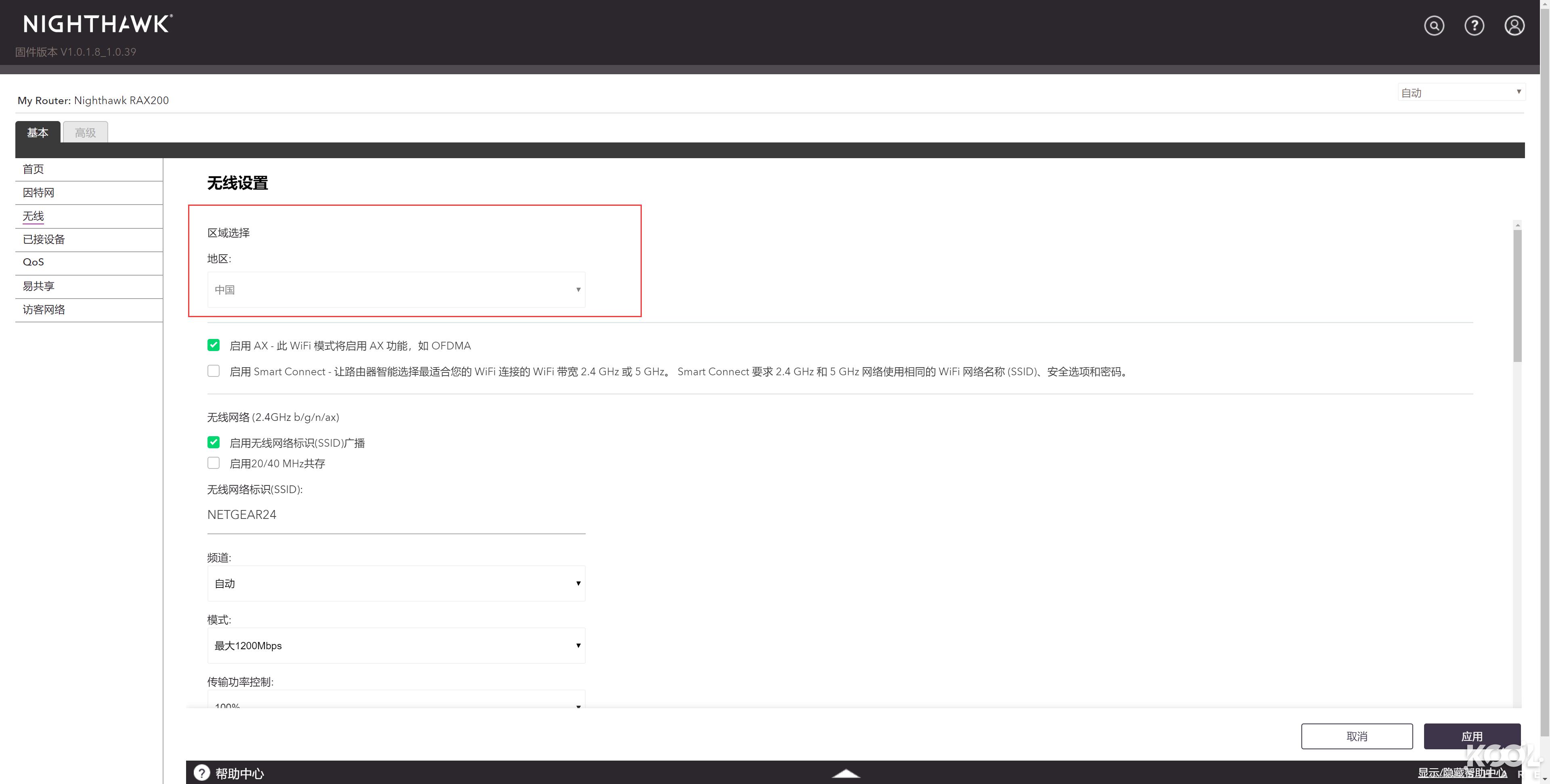Disable the 启用 AX checkbox

pyautogui.click(x=214, y=345)
